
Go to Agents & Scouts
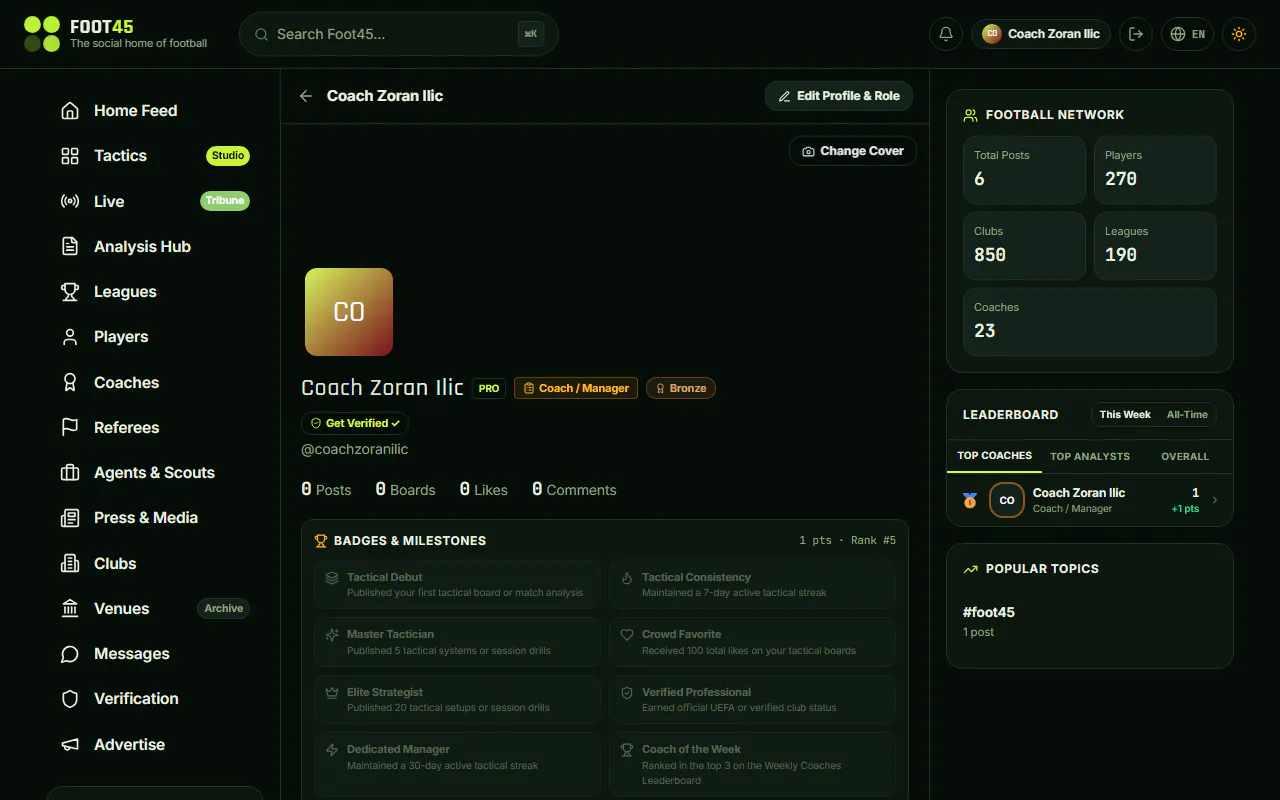coord(155,473)
